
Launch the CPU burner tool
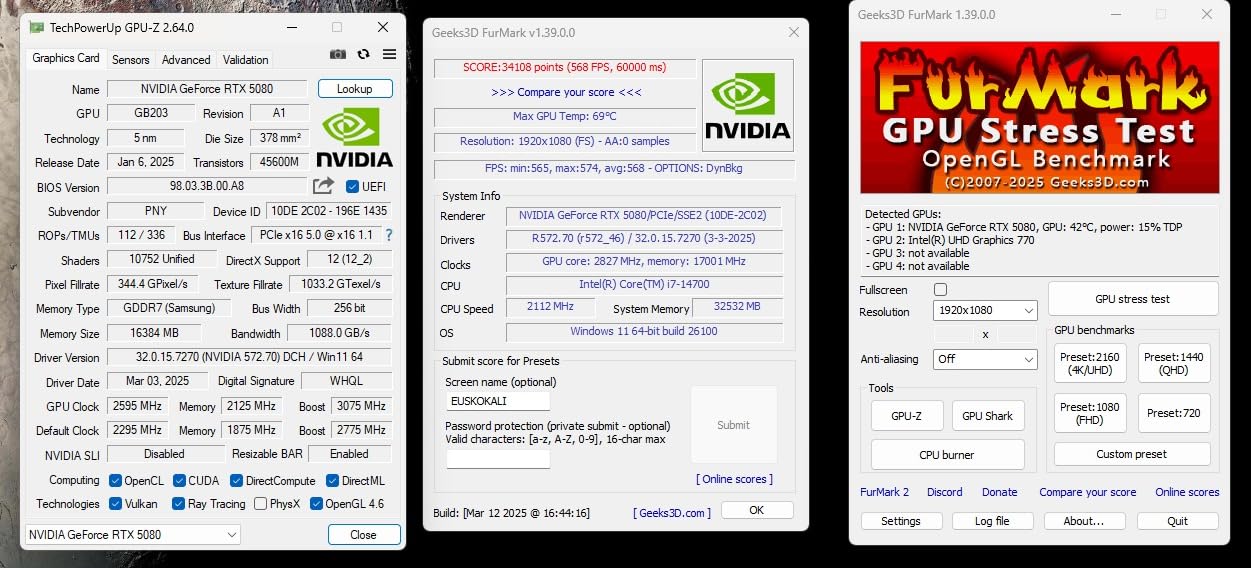click(x=947, y=455)
